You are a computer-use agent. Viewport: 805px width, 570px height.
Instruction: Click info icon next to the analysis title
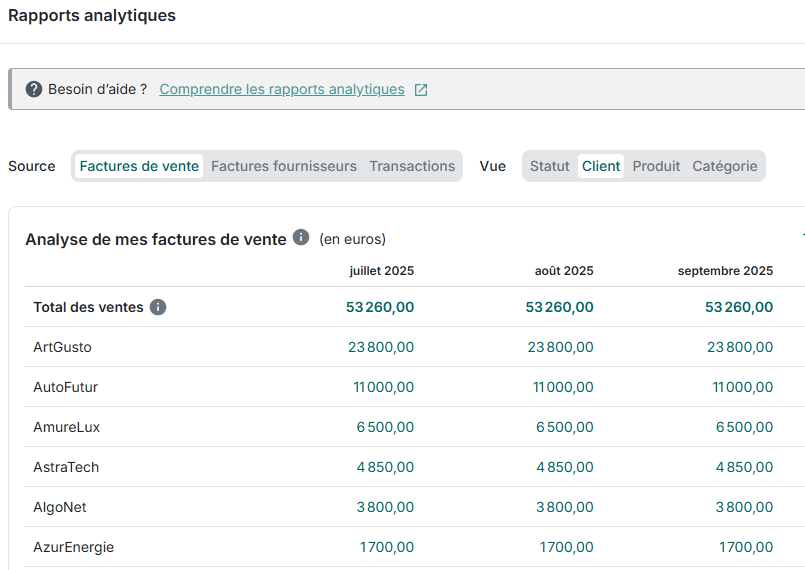[301, 238]
